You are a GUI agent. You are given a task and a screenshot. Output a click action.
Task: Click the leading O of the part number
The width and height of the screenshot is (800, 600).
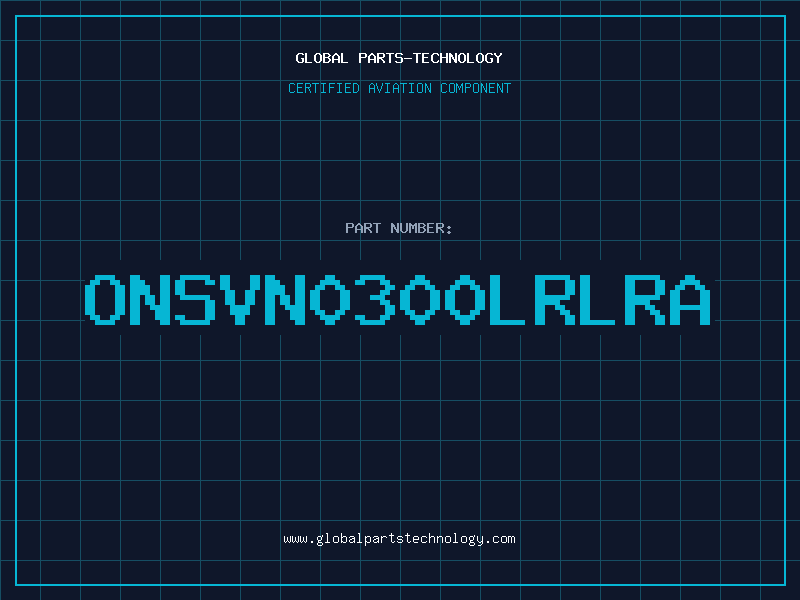pyautogui.click(x=105, y=300)
